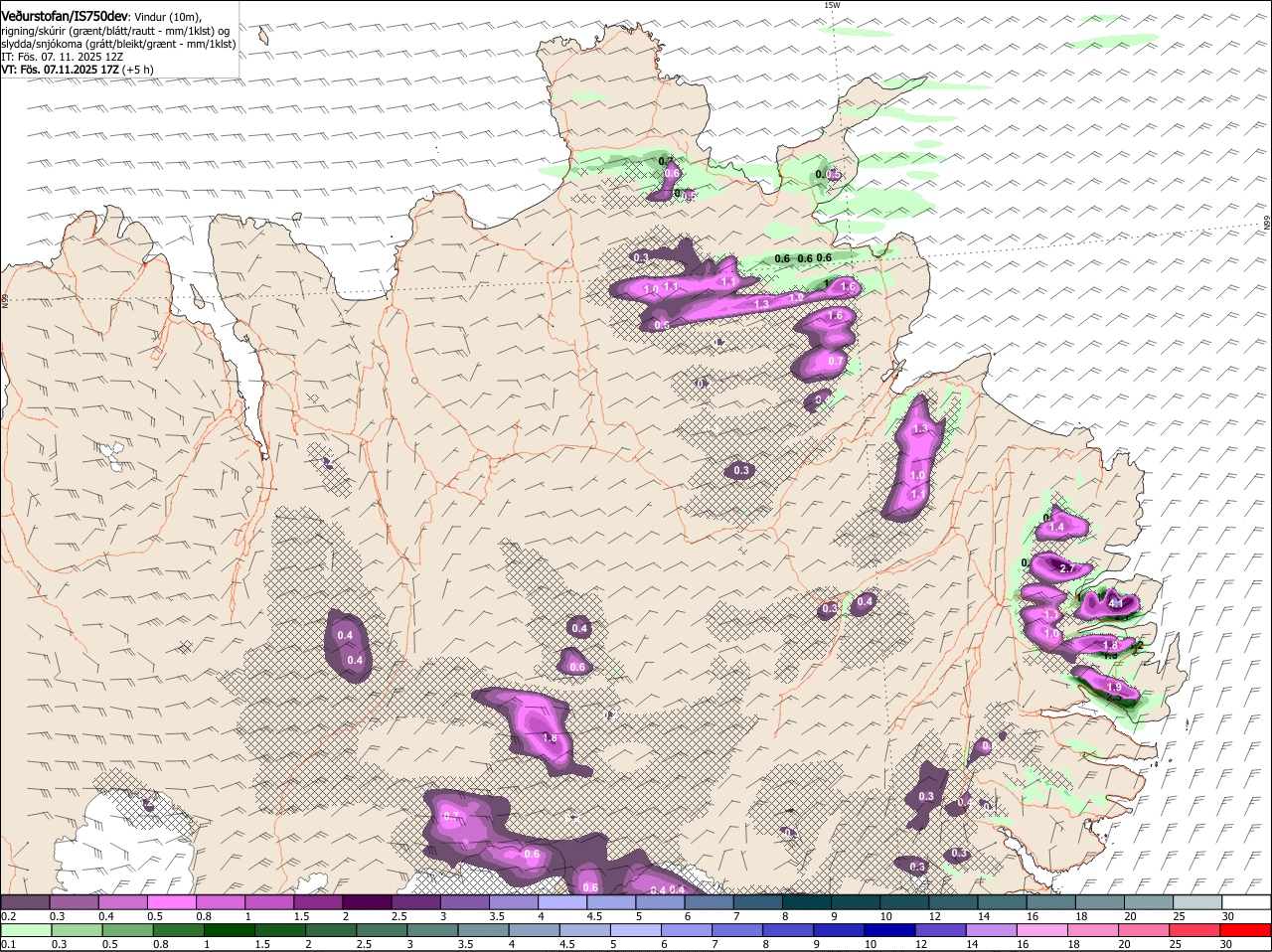Pick the dark green rain swatch between 1 and 1.5
This screenshot has width=1272, height=952.
[x=230, y=931]
